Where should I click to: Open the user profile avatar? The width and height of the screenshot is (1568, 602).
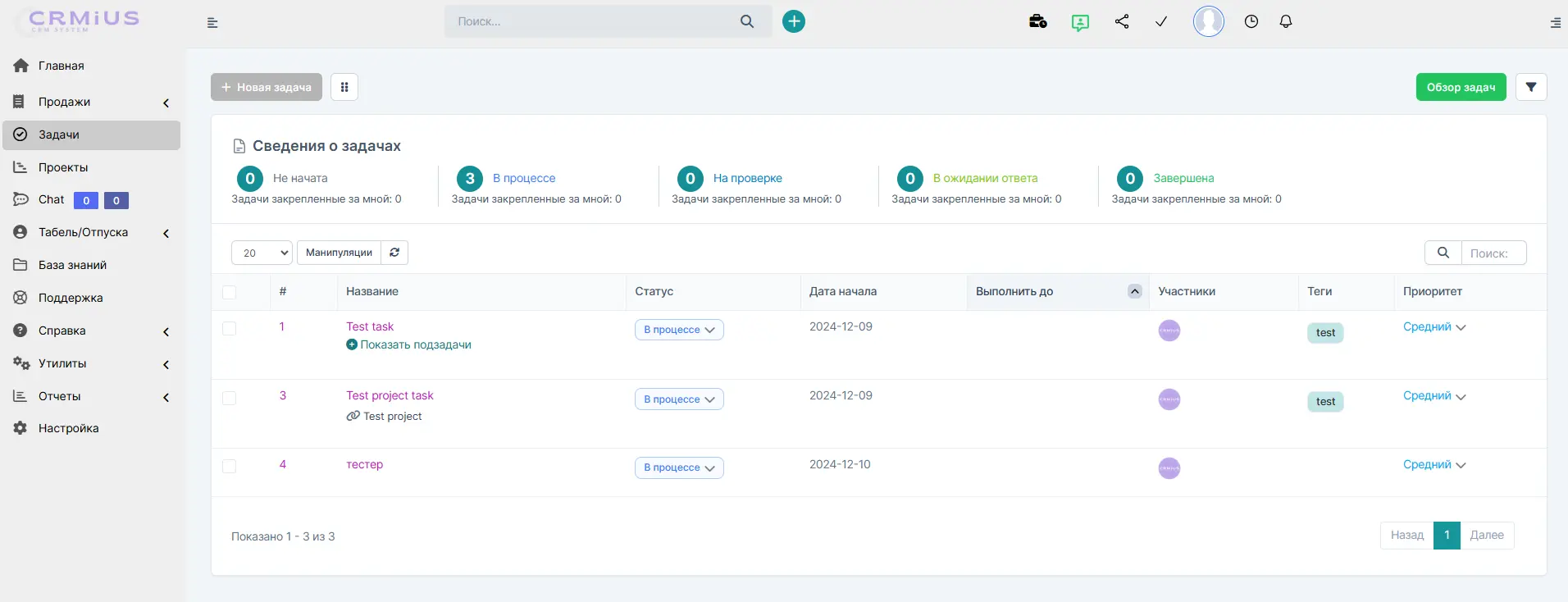tap(1209, 21)
